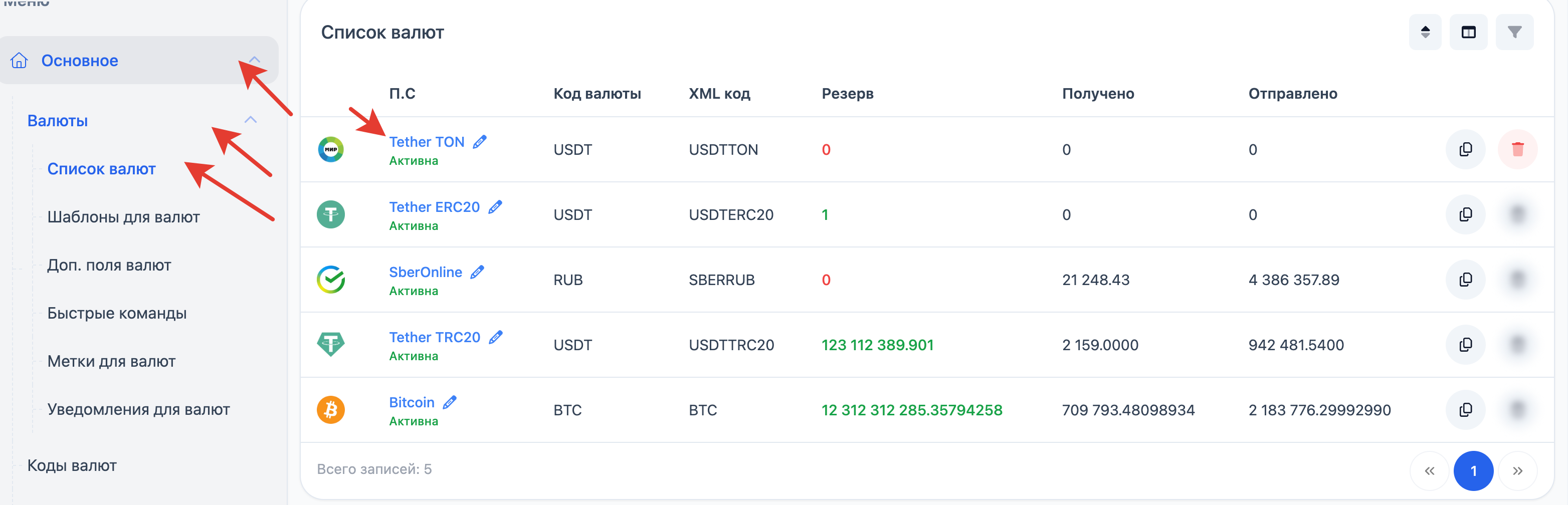Open the SberOnline currency link

pyautogui.click(x=426, y=272)
